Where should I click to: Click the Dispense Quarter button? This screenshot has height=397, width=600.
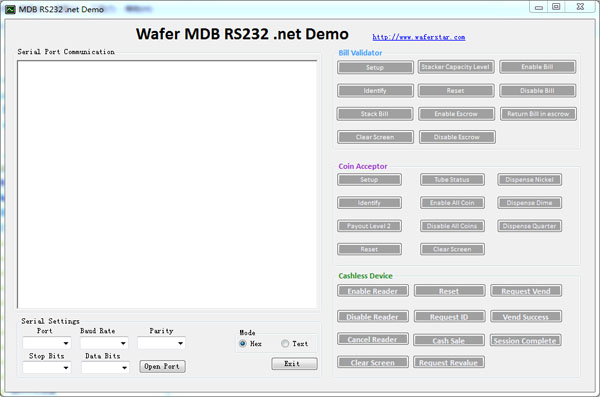pyautogui.click(x=530, y=226)
